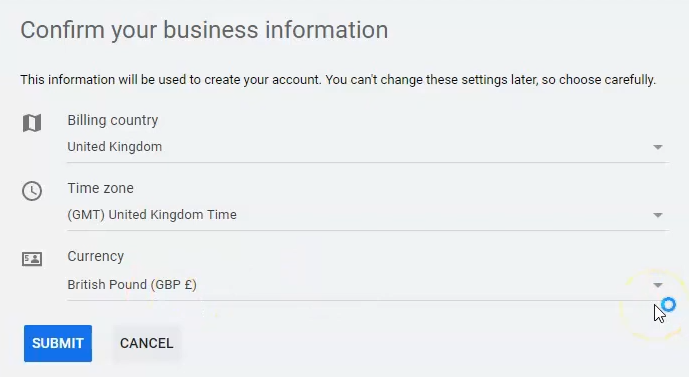Cancel the business information form
The width and height of the screenshot is (689, 377).
tap(146, 343)
